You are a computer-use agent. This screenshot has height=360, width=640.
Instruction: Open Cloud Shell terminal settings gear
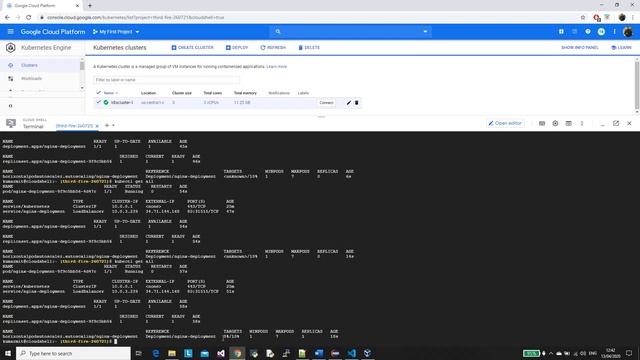[x=555, y=123]
